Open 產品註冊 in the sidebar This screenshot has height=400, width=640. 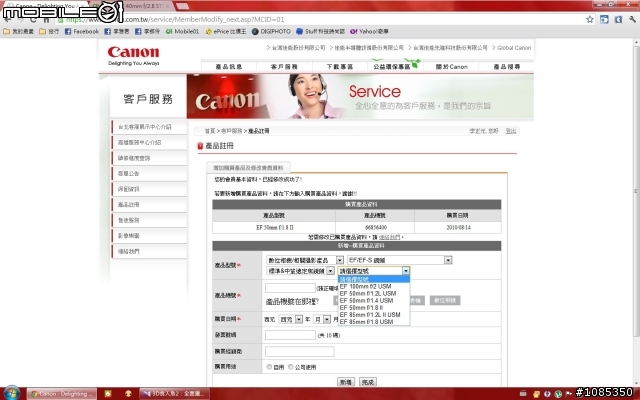pos(149,204)
